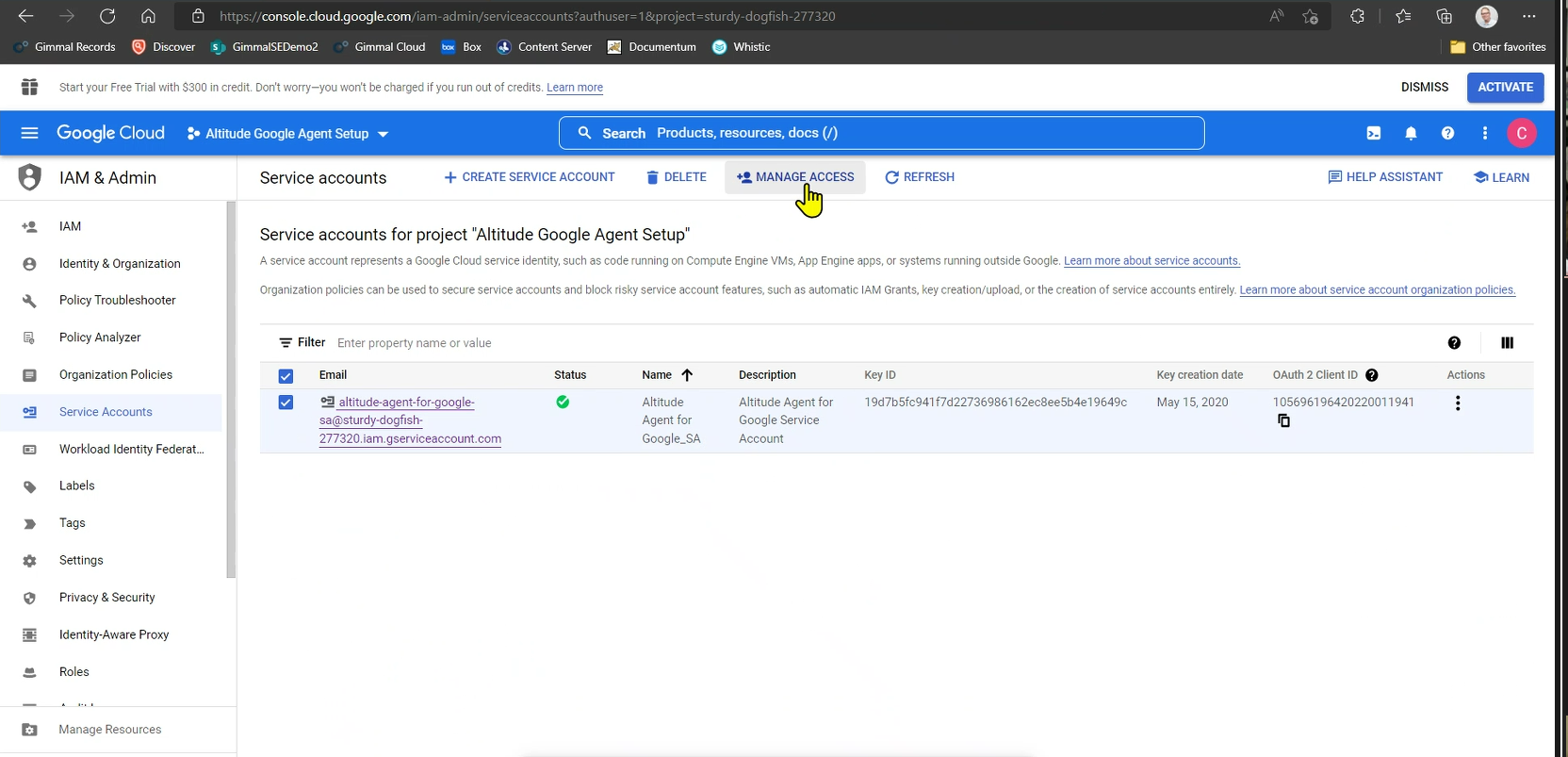Open the main navigation hamburger menu

click(29, 133)
